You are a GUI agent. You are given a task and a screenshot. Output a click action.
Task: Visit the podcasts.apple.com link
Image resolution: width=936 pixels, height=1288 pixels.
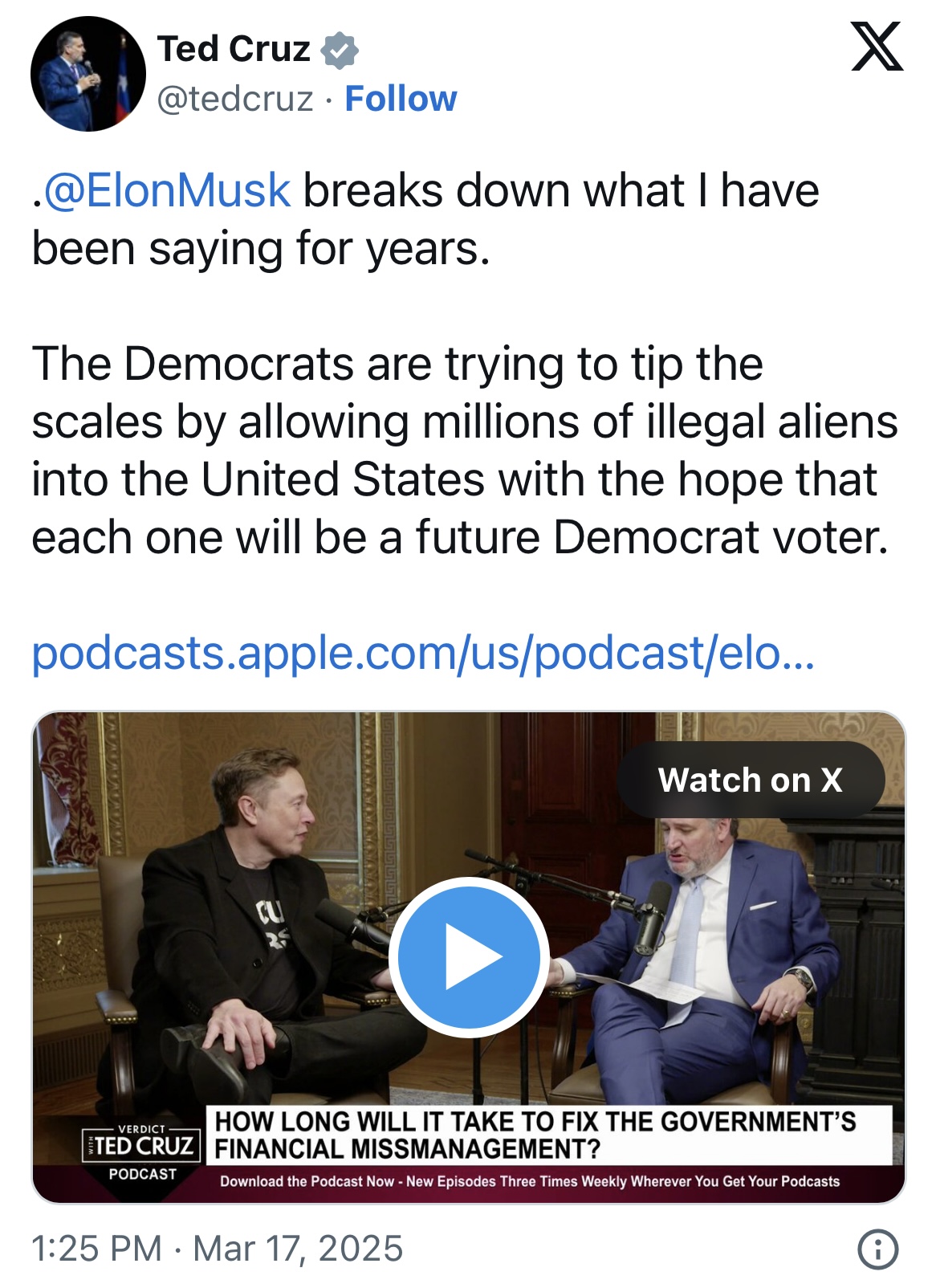[423, 653]
